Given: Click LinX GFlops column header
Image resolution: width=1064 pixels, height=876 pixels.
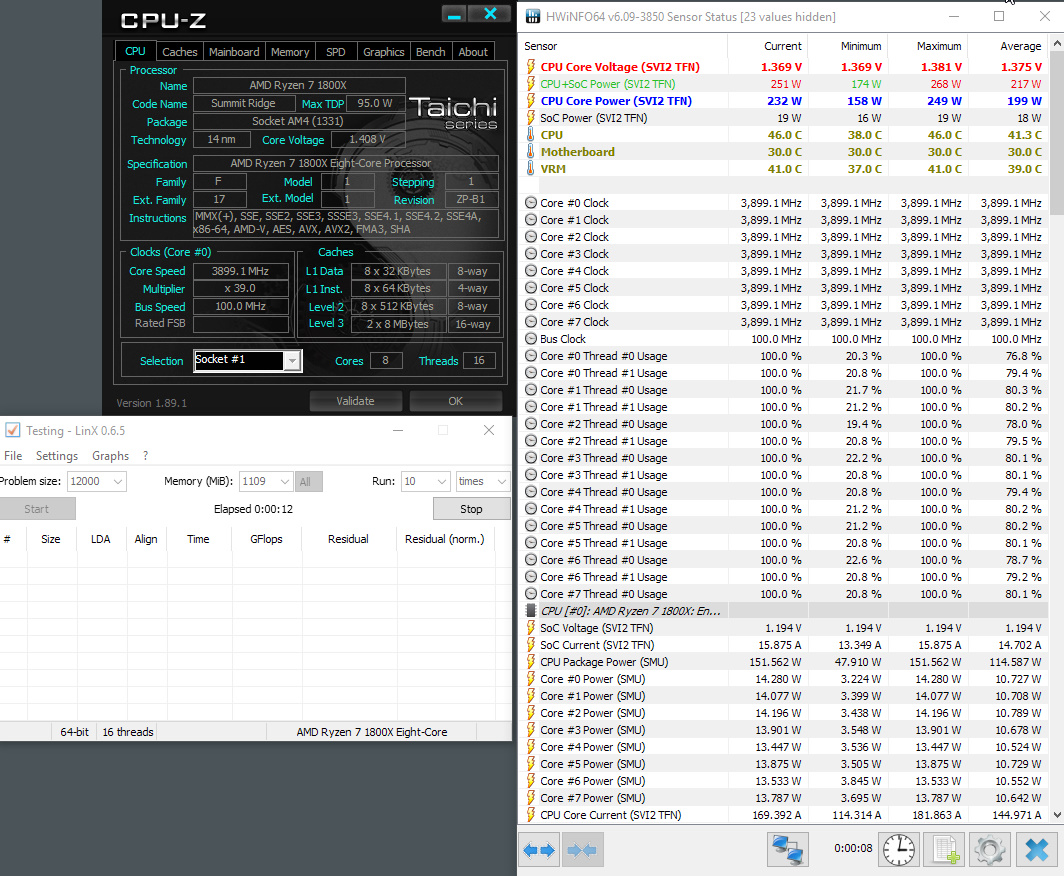Looking at the screenshot, I should [x=266, y=539].
